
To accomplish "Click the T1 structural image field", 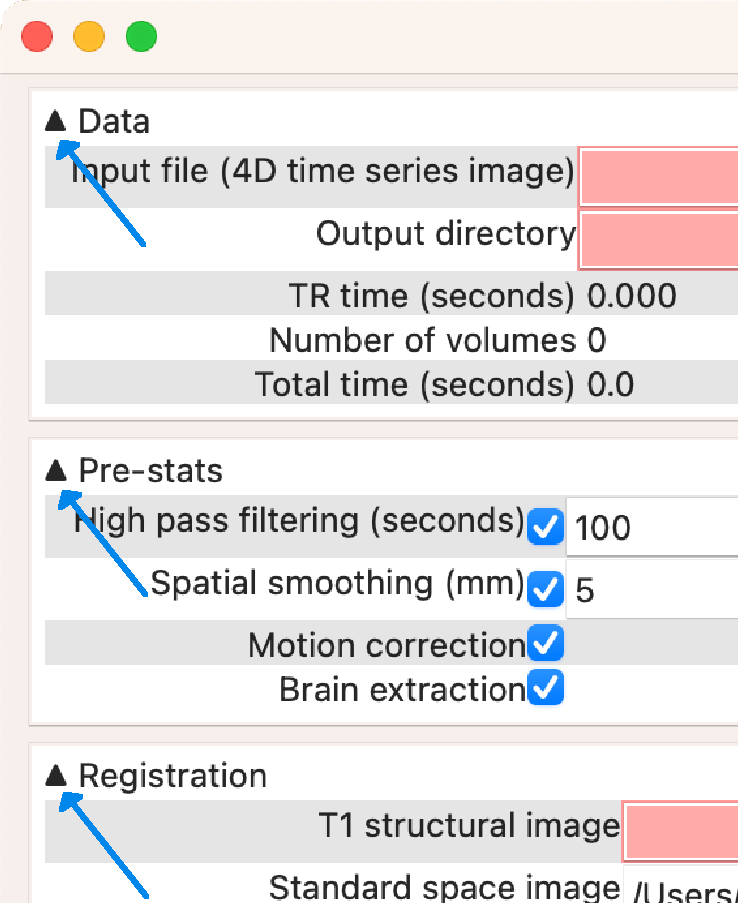I will (680, 830).
